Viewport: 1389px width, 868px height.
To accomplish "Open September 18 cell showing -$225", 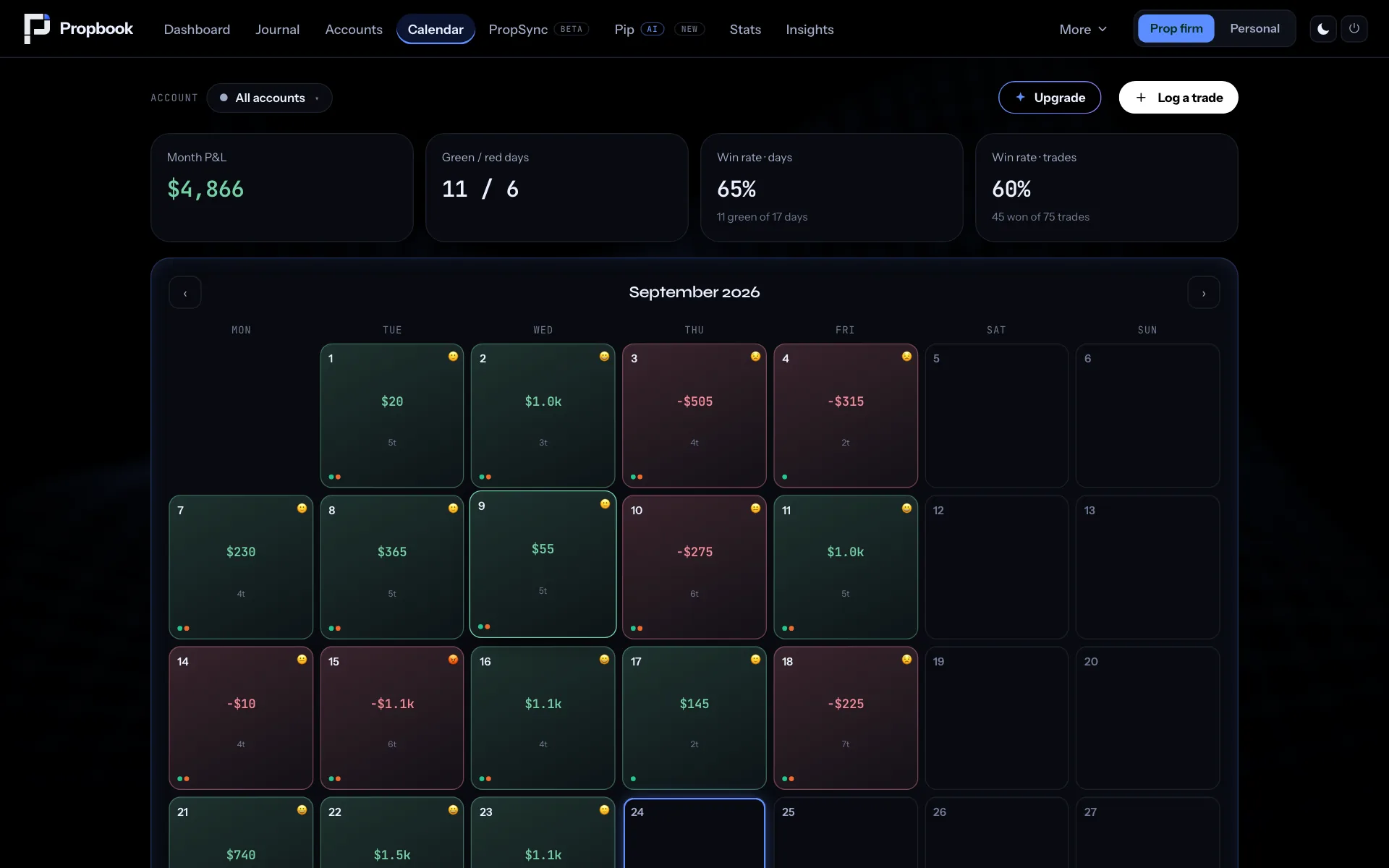I will point(846,718).
